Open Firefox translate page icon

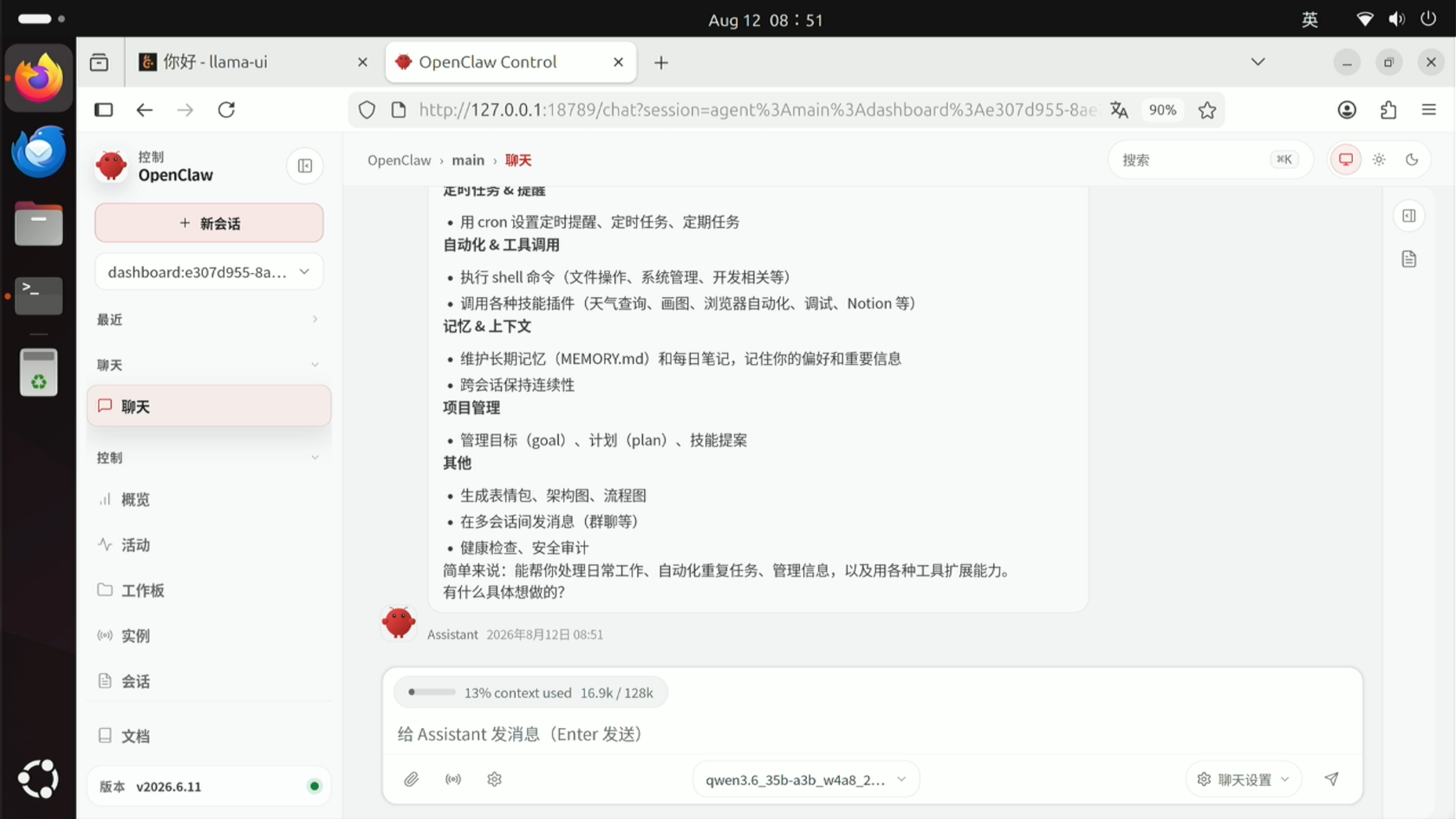[x=1119, y=110]
